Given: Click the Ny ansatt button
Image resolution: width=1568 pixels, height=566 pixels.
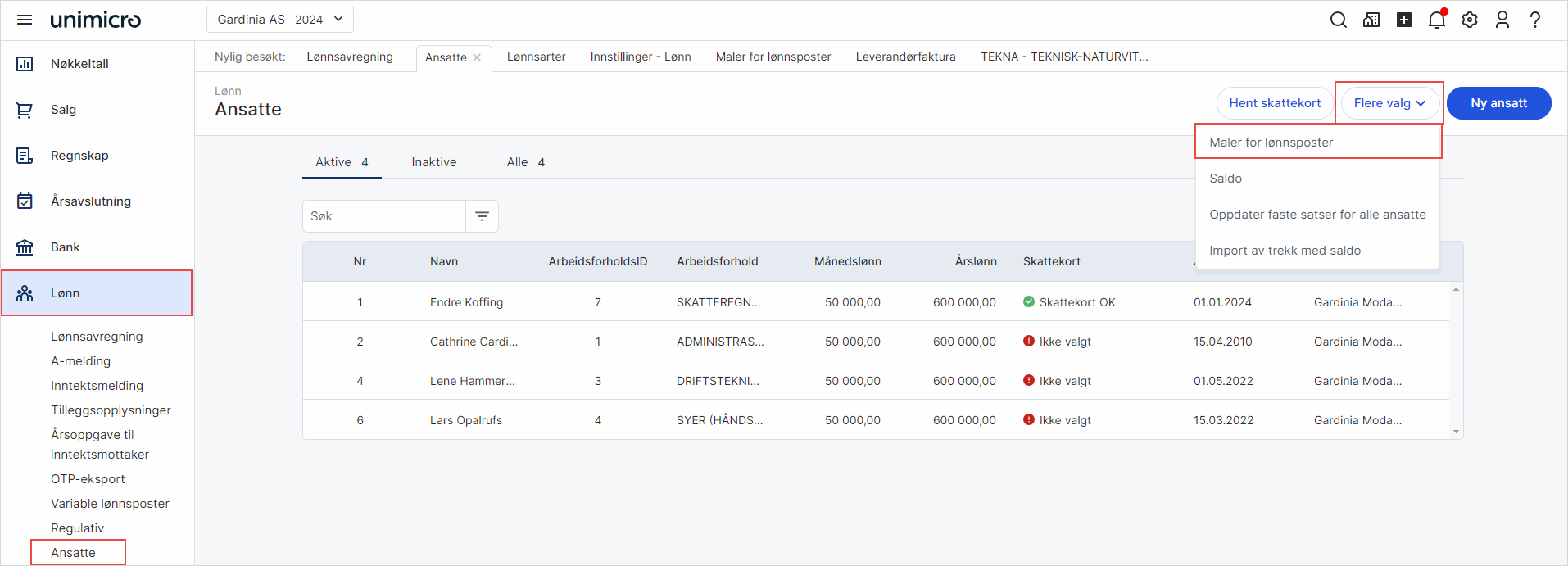Looking at the screenshot, I should (1498, 103).
